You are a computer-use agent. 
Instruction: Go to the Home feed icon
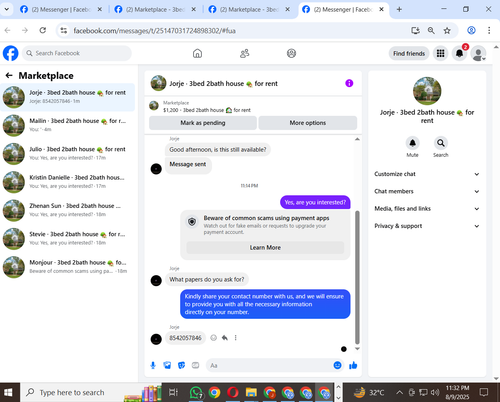197,53
